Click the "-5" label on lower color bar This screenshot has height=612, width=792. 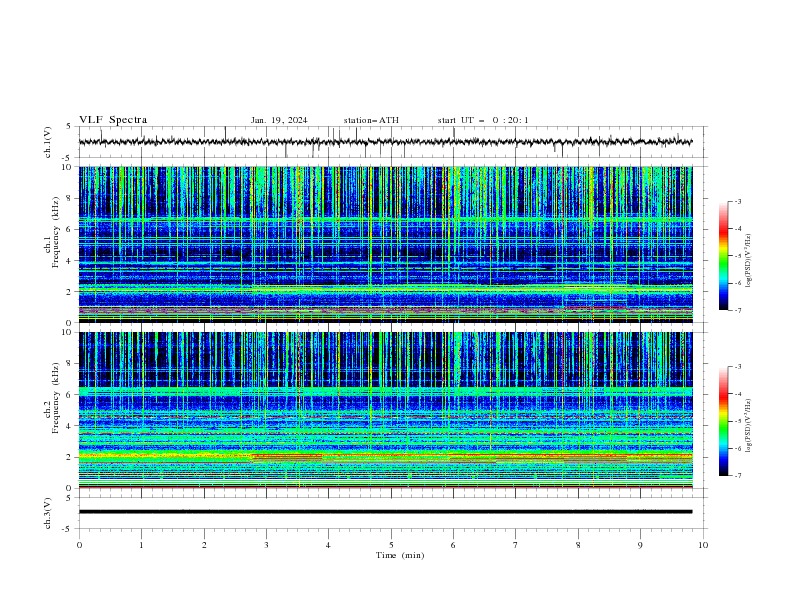[738, 421]
